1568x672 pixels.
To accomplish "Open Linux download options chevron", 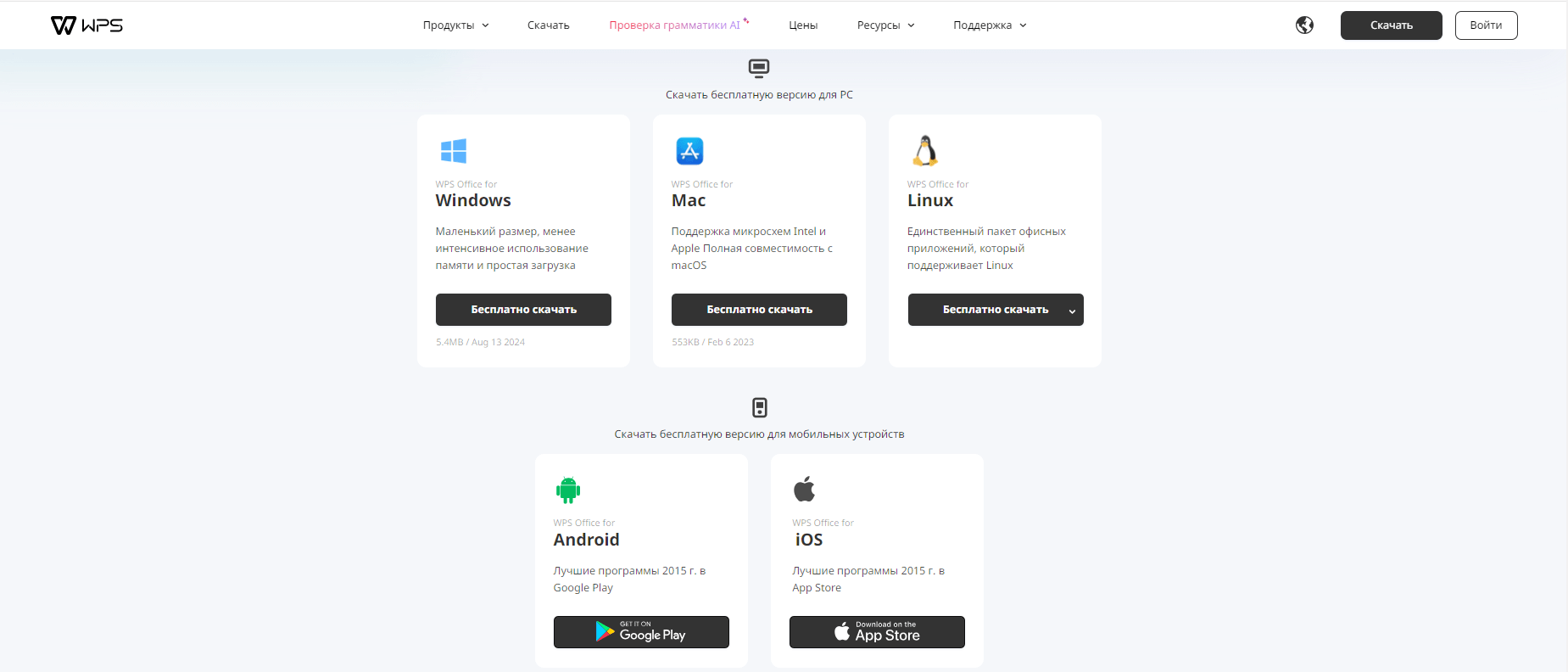I will pyautogui.click(x=1072, y=311).
